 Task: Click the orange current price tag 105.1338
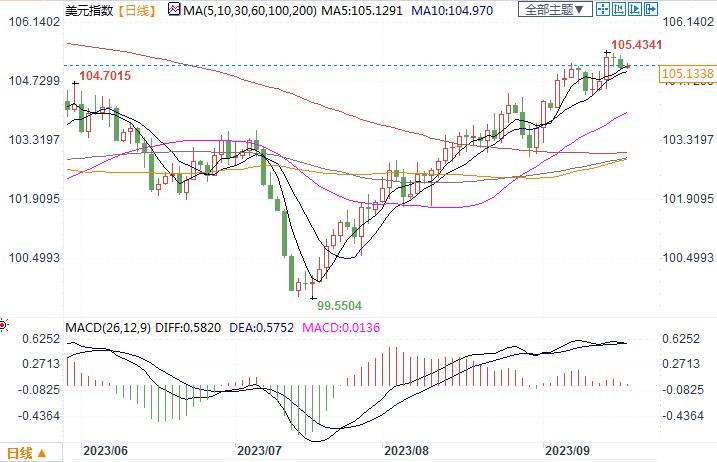tap(688, 74)
